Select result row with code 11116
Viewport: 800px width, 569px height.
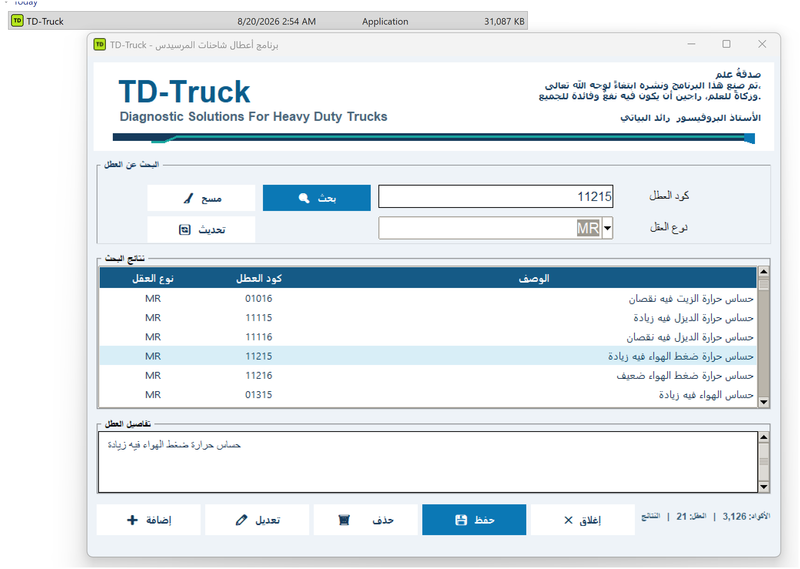(428, 337)
